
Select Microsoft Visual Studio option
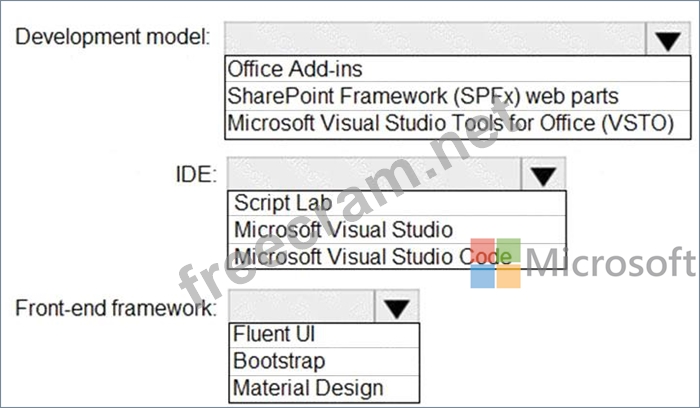pos(396,230)
